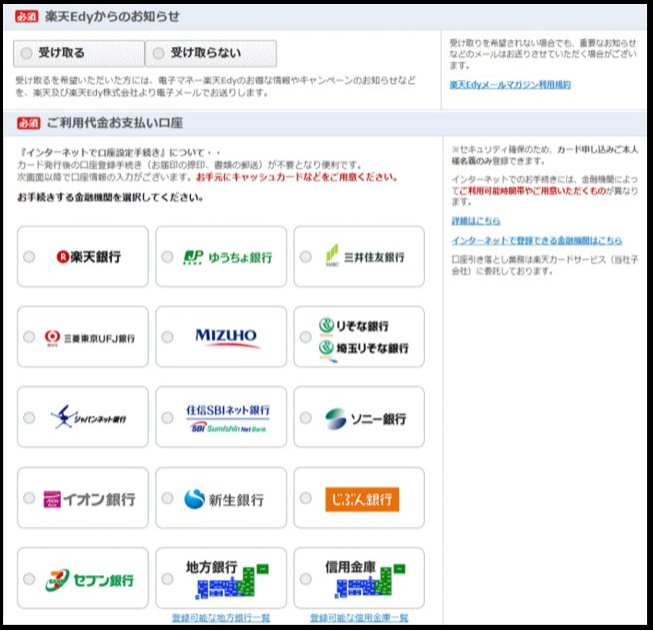
Task: Choose the ジャパンネット銀行 radio button
Action: coord(29,417)
